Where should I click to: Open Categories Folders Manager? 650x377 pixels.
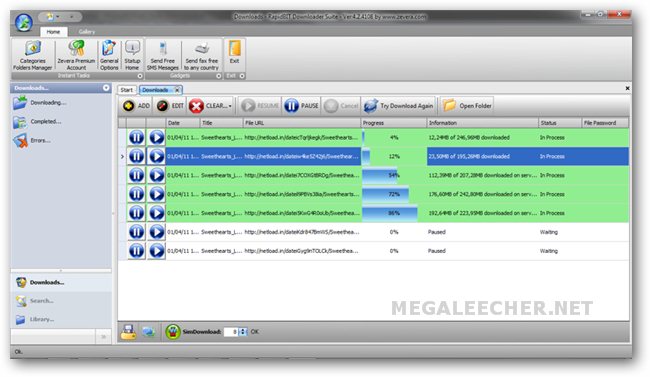32,55
